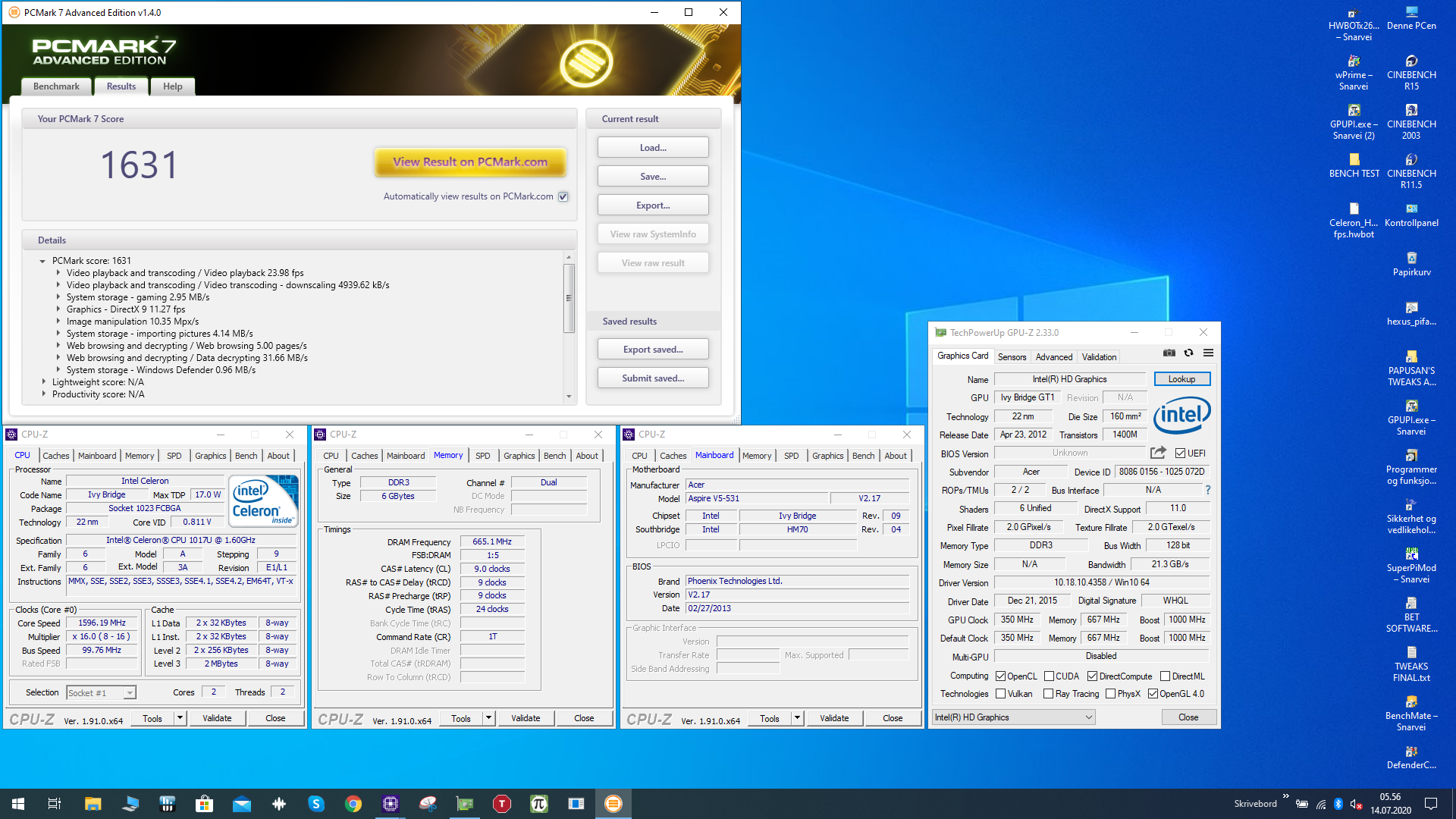The height and width of the screenshot is (819, 1456).
Task: Click View Result on PCMark.com button
Action: pos(470,162)
